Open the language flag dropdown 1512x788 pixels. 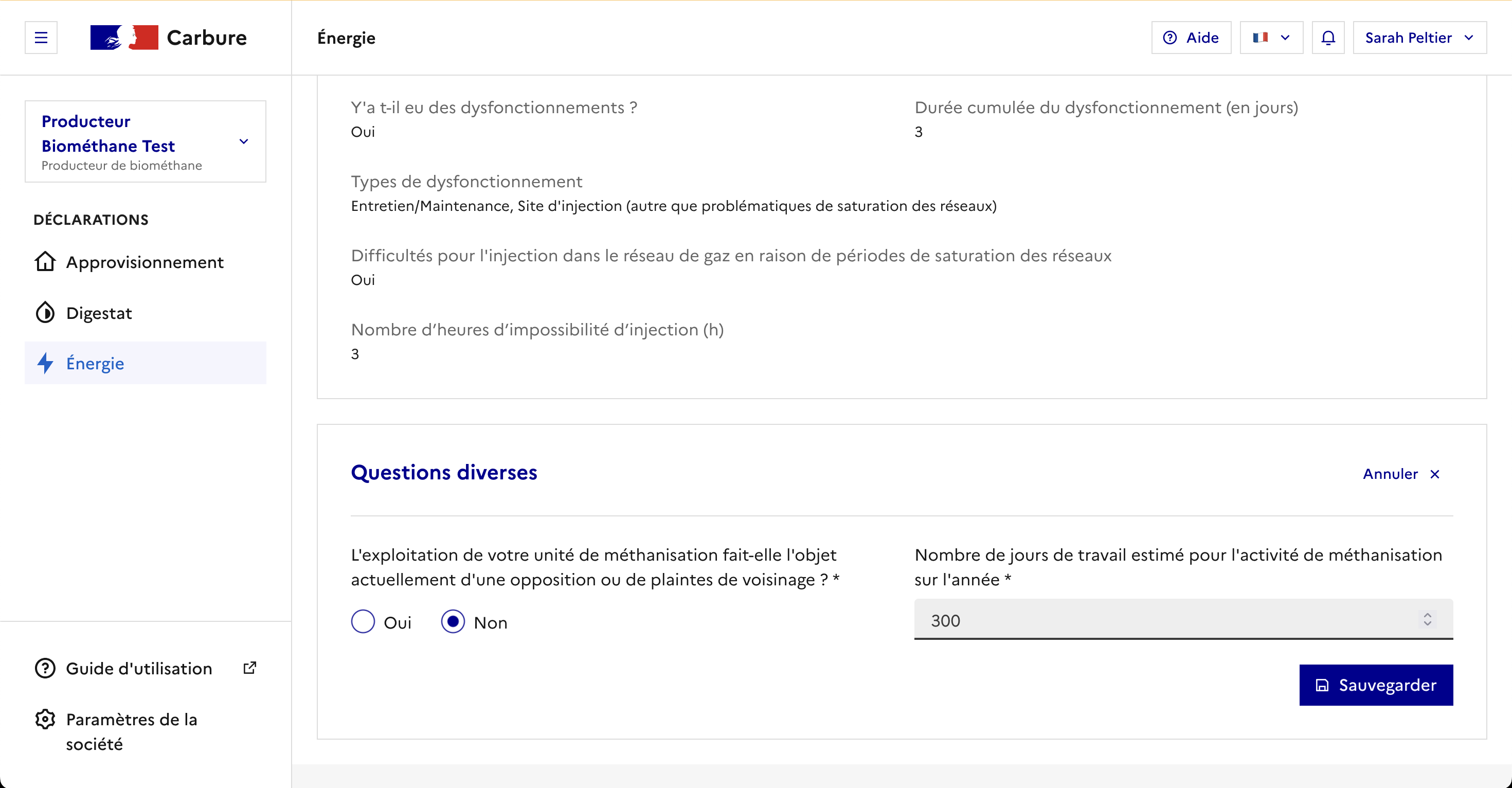point(1271,38)
